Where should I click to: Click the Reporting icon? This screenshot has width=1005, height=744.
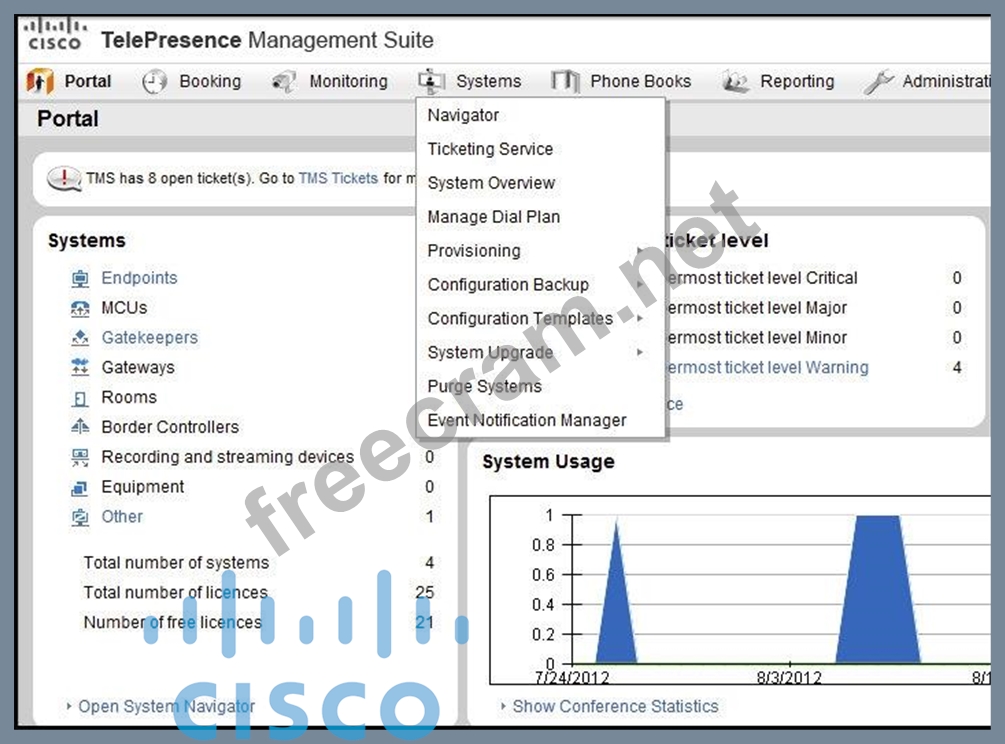pyautogui.click(x=736, y=82)
